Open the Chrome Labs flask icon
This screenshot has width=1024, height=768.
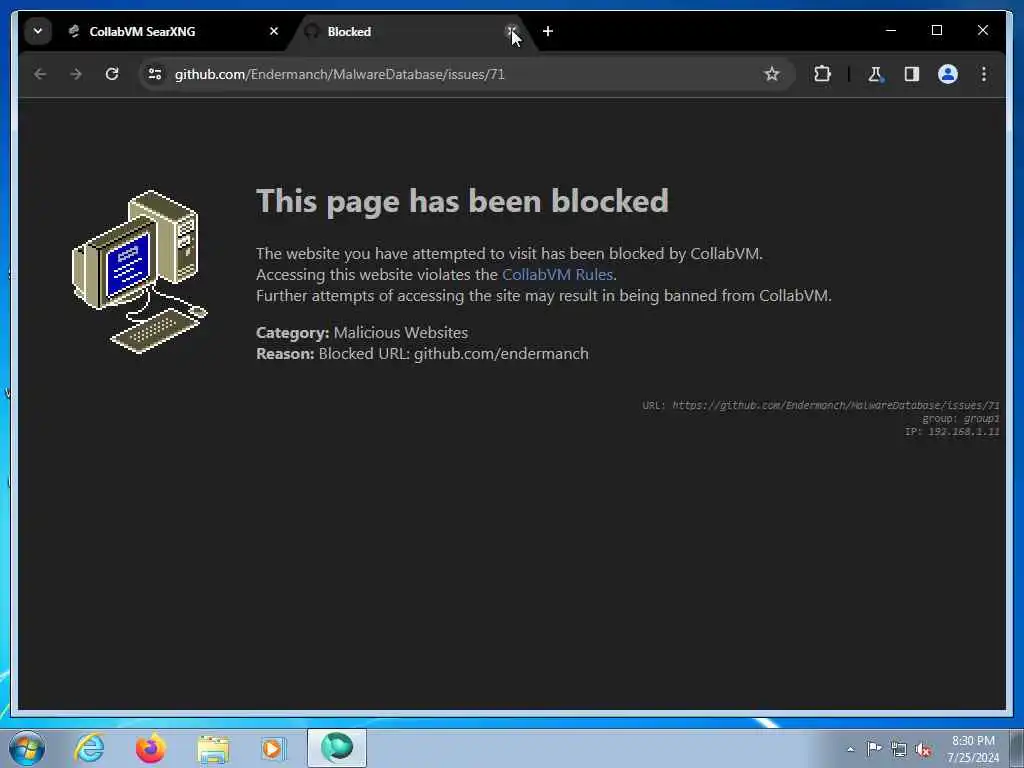click(875, 74)
